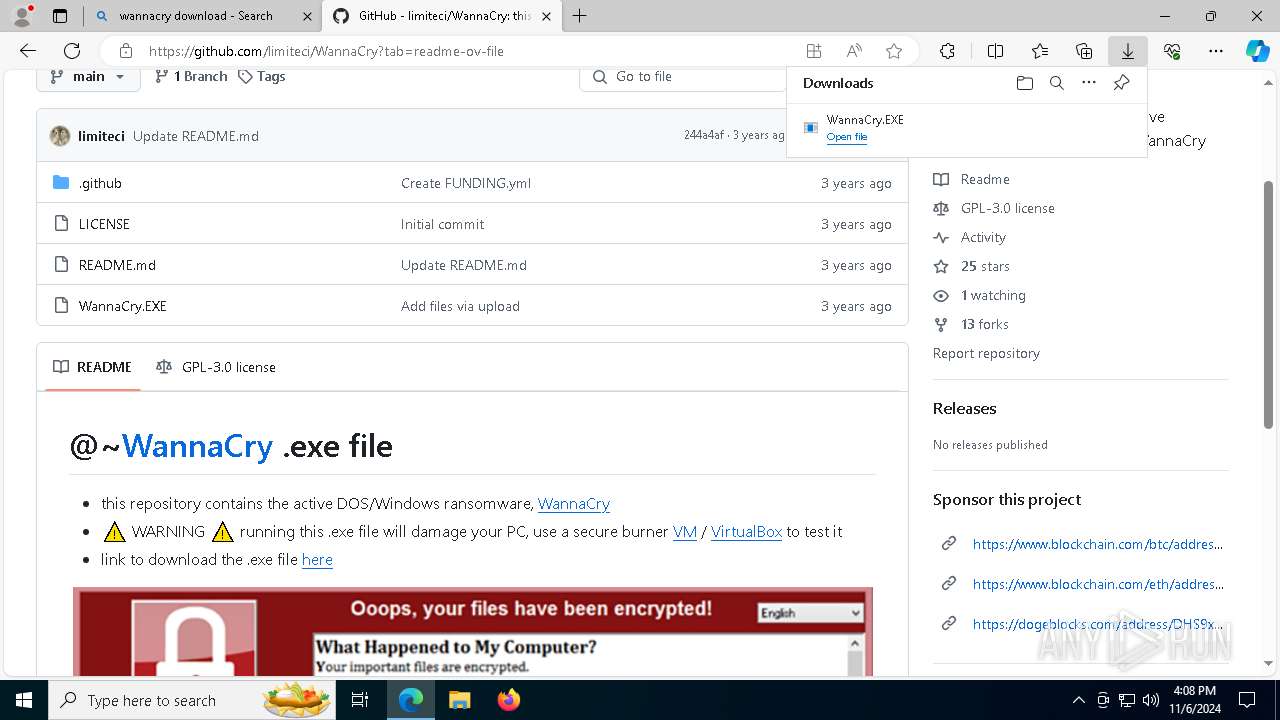Open the limiteci author profile link
This screenshot has height=720, width=1280.
point(101,136)
